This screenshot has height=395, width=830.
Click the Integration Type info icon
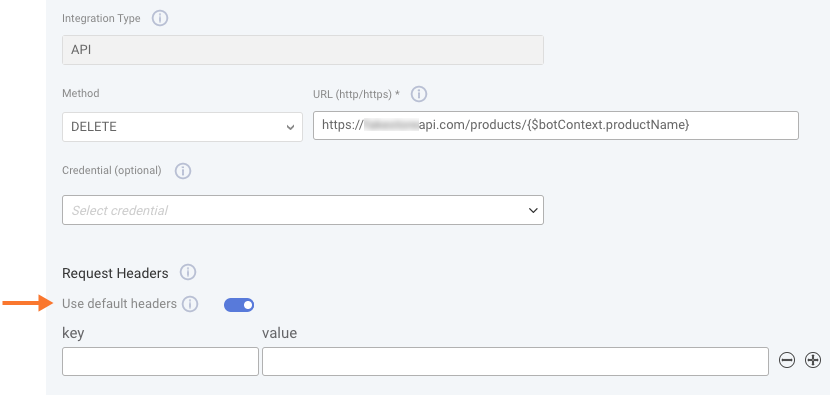[160, 19]
